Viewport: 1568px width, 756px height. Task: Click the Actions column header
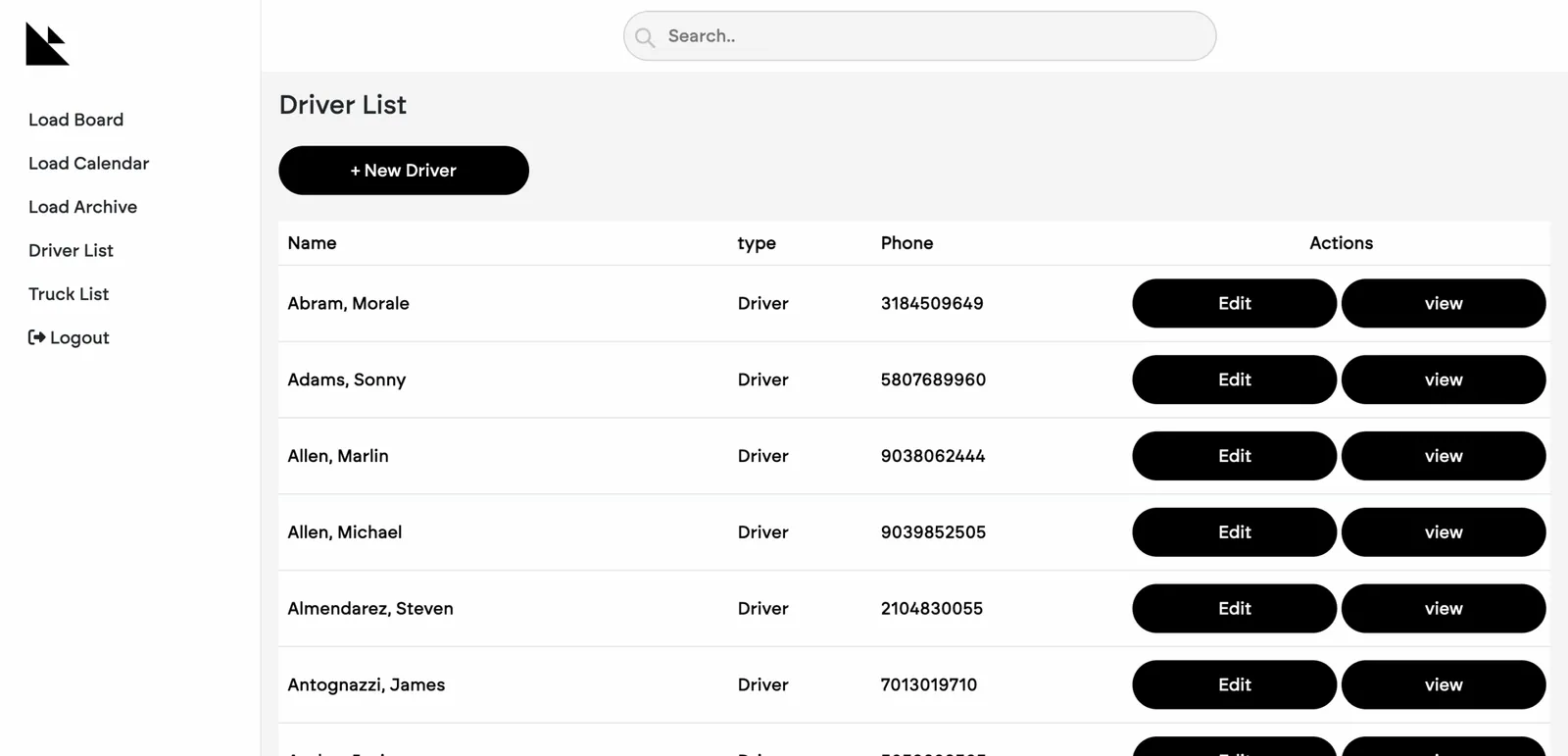pyautogui.click(x=1341, y=243)
